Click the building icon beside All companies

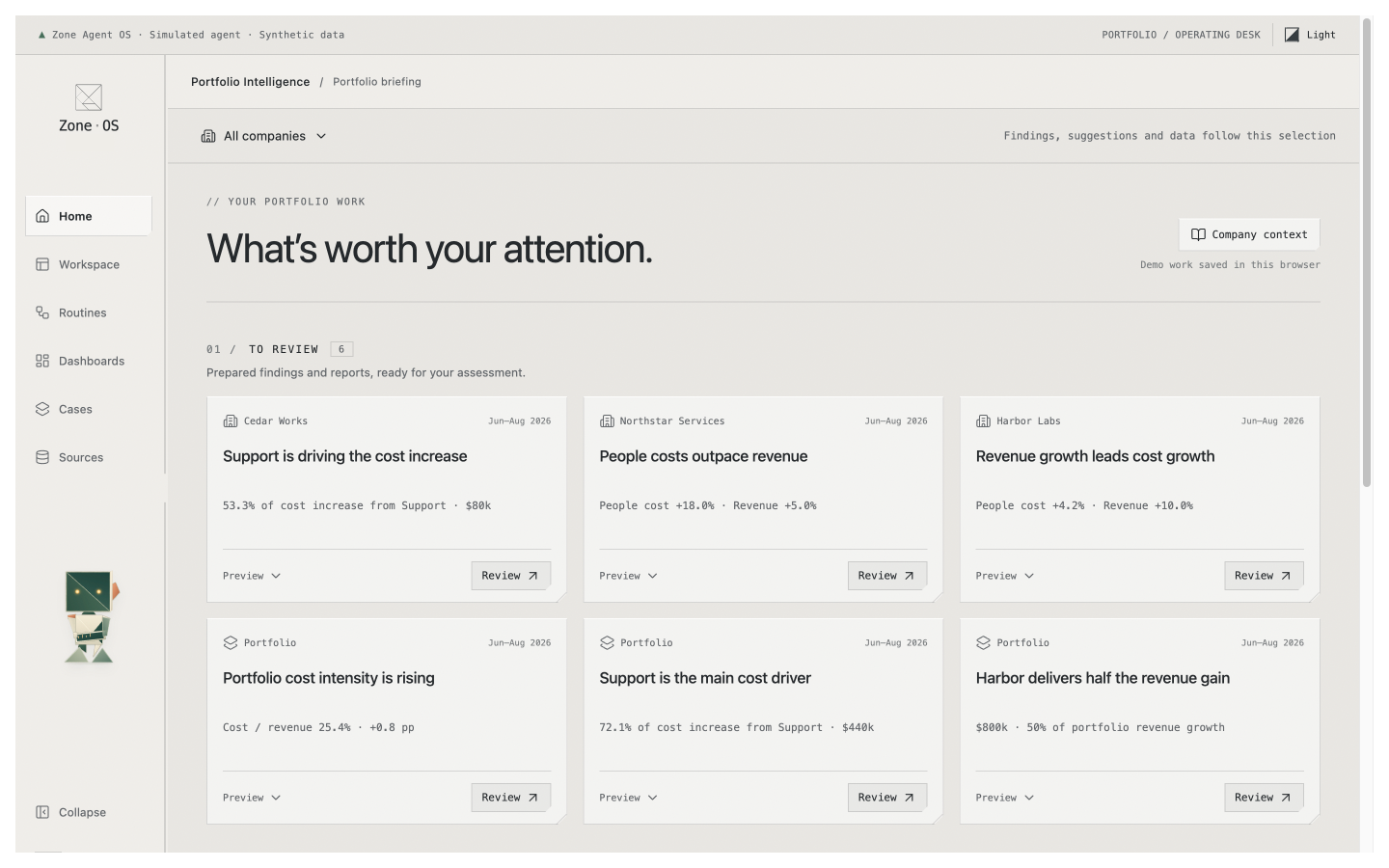(x=208, y=136)
